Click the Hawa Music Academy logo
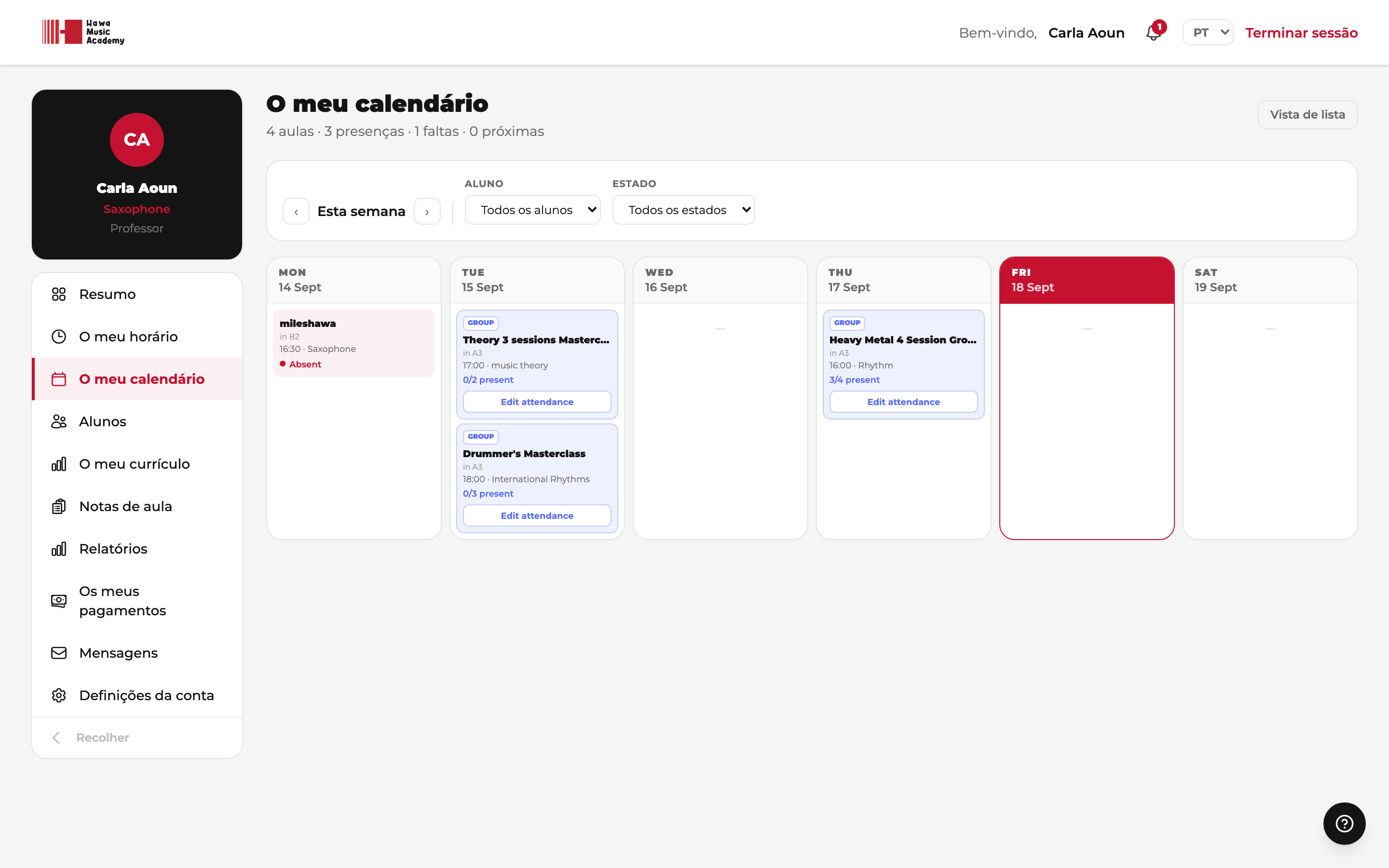 pos(83,32)
